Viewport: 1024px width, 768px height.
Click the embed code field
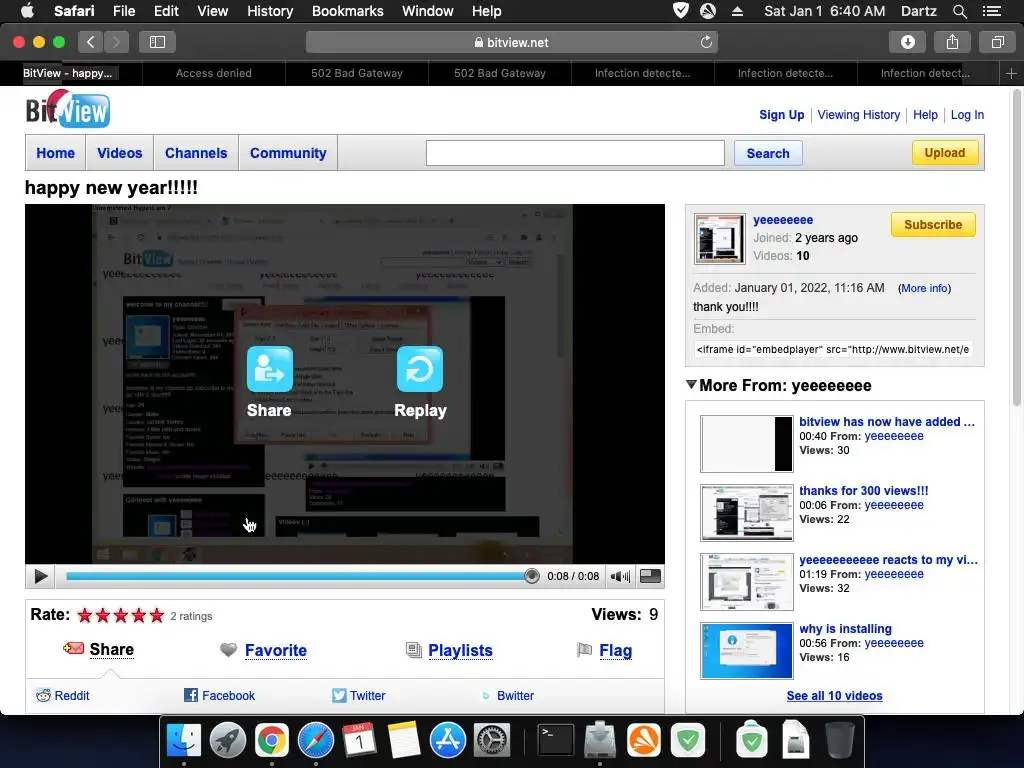[x=833, y=349]
